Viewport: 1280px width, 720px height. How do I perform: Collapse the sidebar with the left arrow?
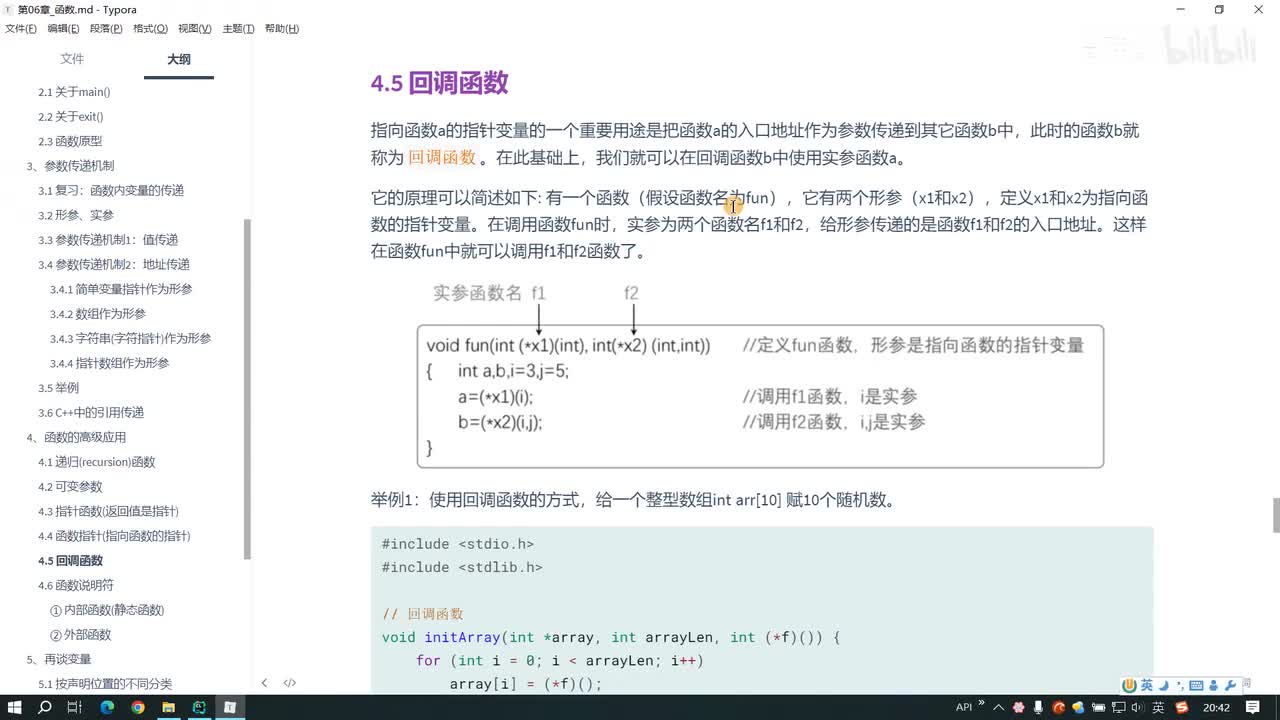264,683
